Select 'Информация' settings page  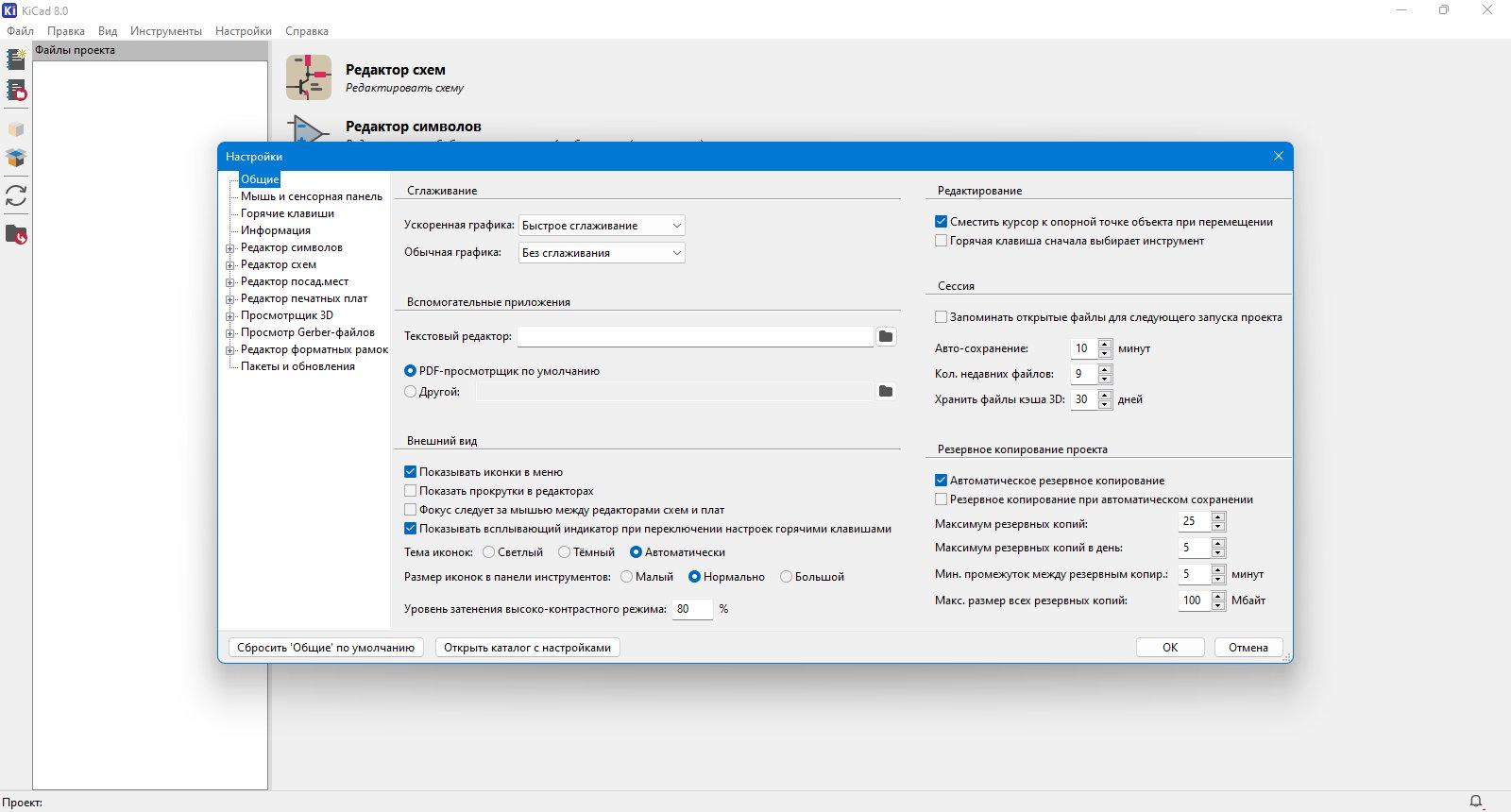[276, 230]
